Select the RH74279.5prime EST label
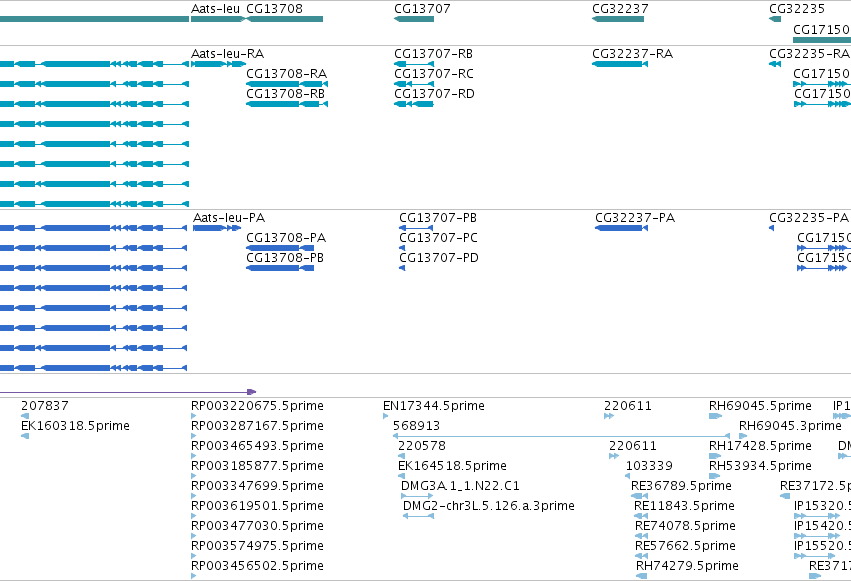The width and height of the screenshot is (851, 581). point(687,566)
